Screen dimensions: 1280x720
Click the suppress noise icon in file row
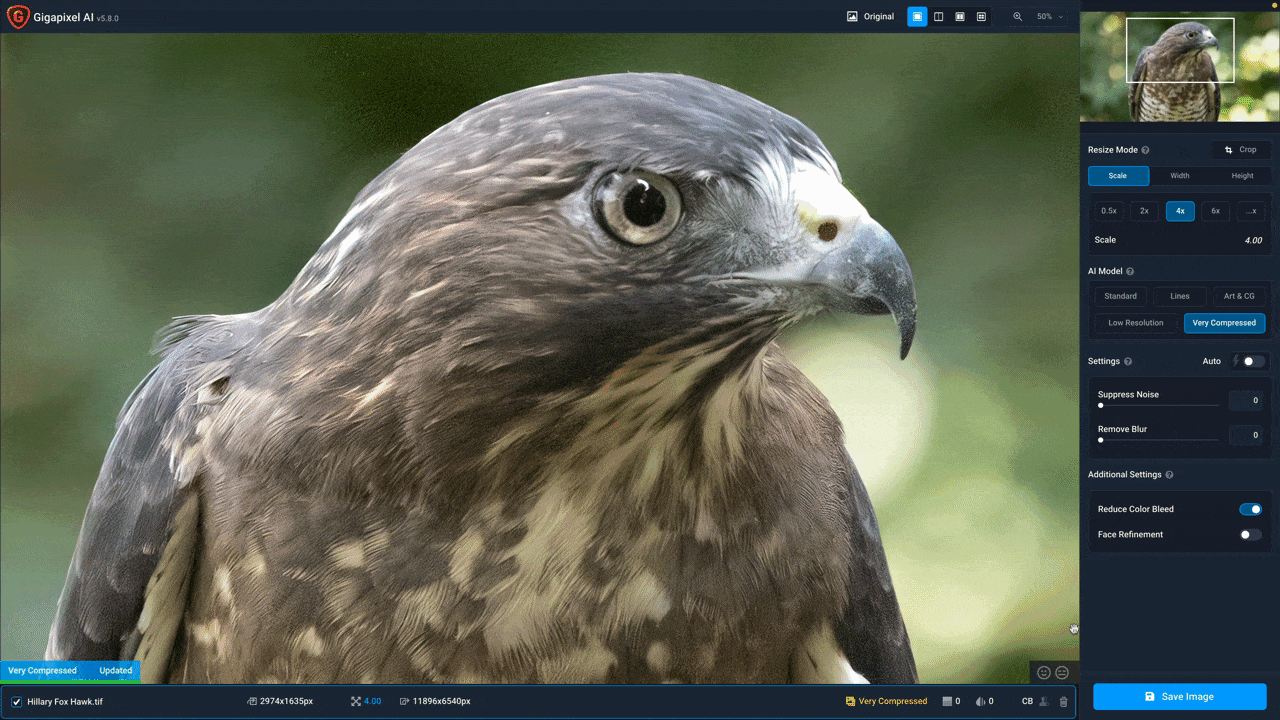click(x=948, y=702)
